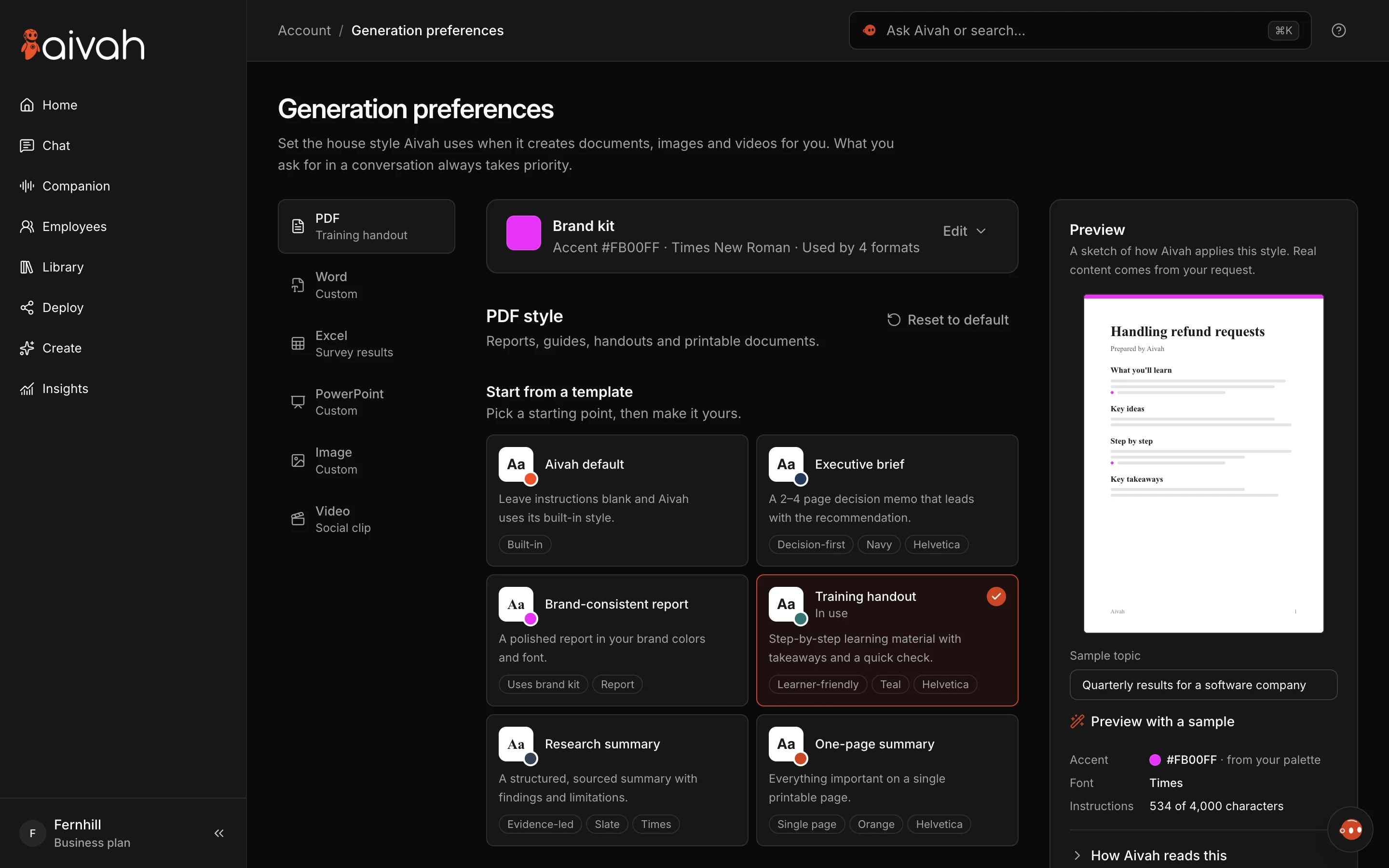Click the Decision-first tag

click(811, 544)
